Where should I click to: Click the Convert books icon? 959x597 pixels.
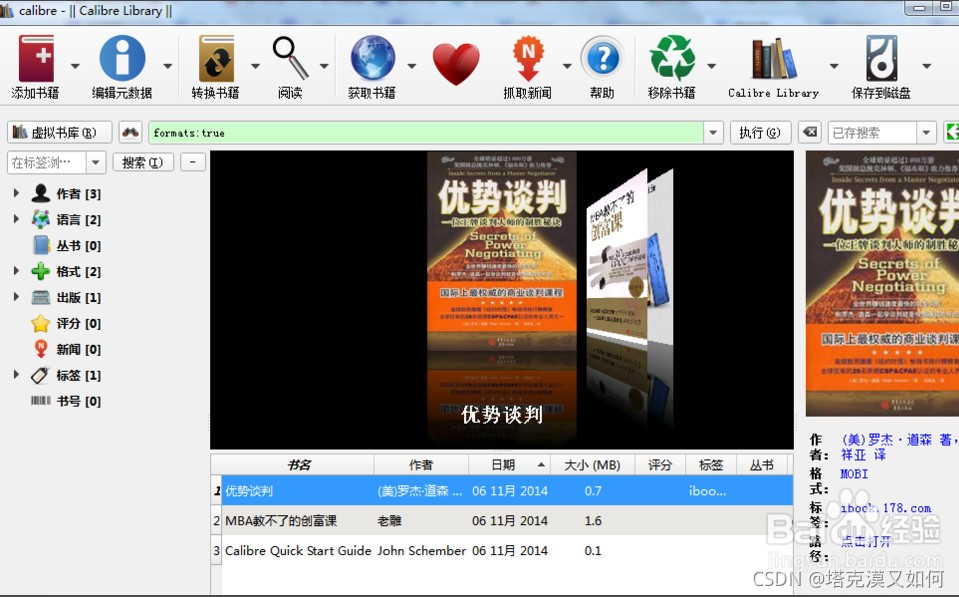pyautogui.click(x=217, y=59)
